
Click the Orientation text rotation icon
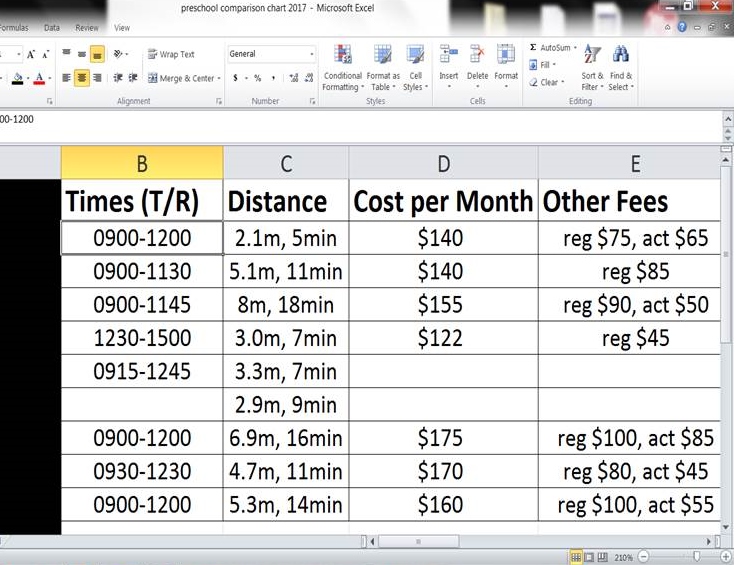point(118,54)
